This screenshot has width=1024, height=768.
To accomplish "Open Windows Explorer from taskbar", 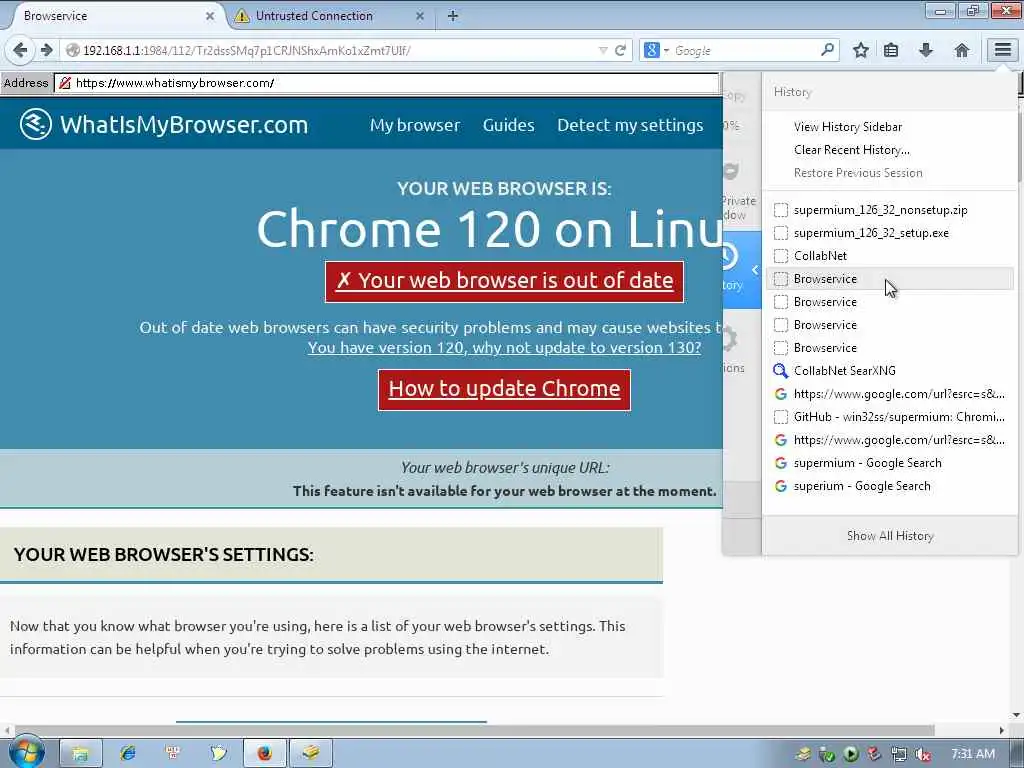I will click(x=81, y=754).
